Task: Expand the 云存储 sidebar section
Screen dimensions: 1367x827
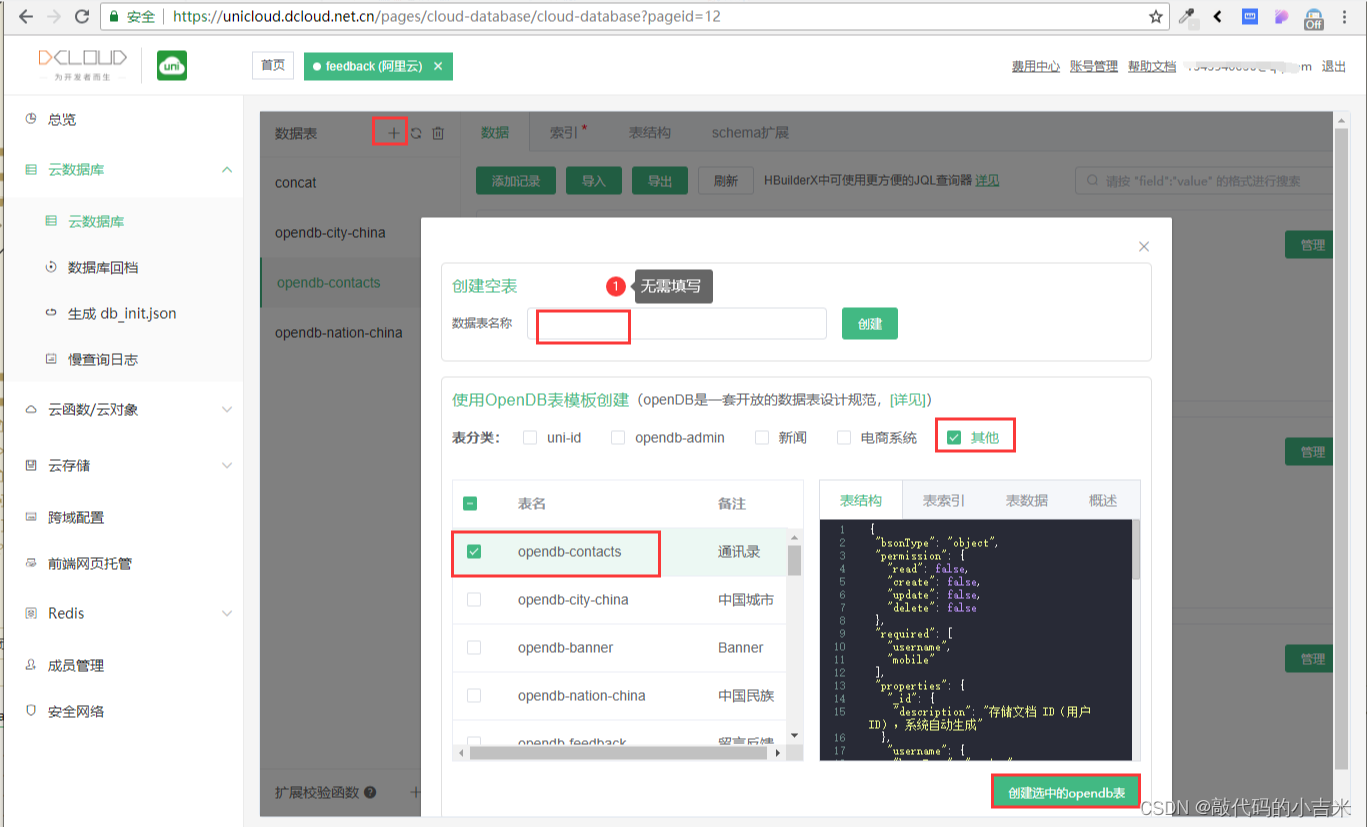Action: click(x=227, y=465)
